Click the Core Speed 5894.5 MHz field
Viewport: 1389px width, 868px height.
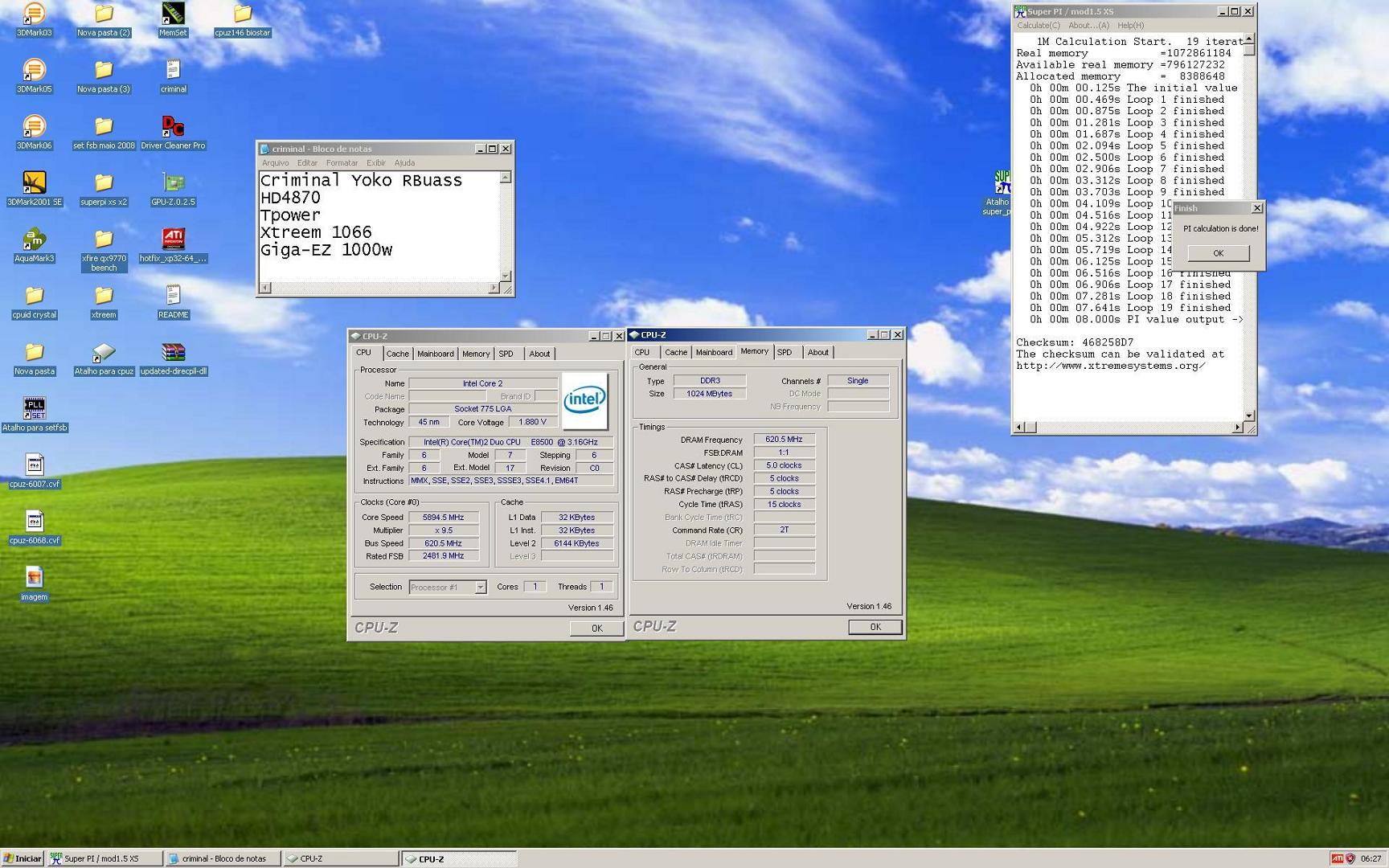pos(444,518)
